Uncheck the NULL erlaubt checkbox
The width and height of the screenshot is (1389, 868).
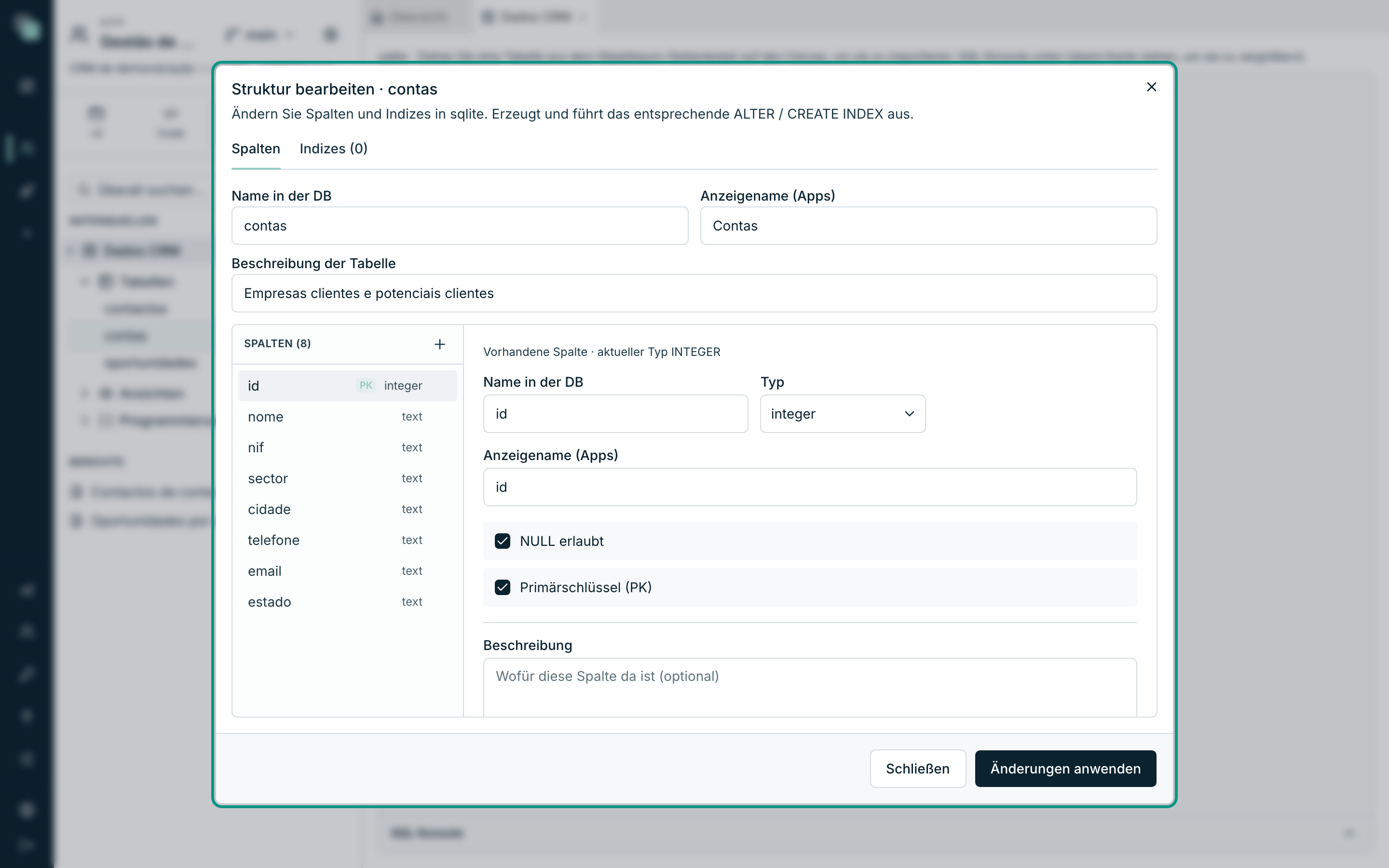coord(502,541)
